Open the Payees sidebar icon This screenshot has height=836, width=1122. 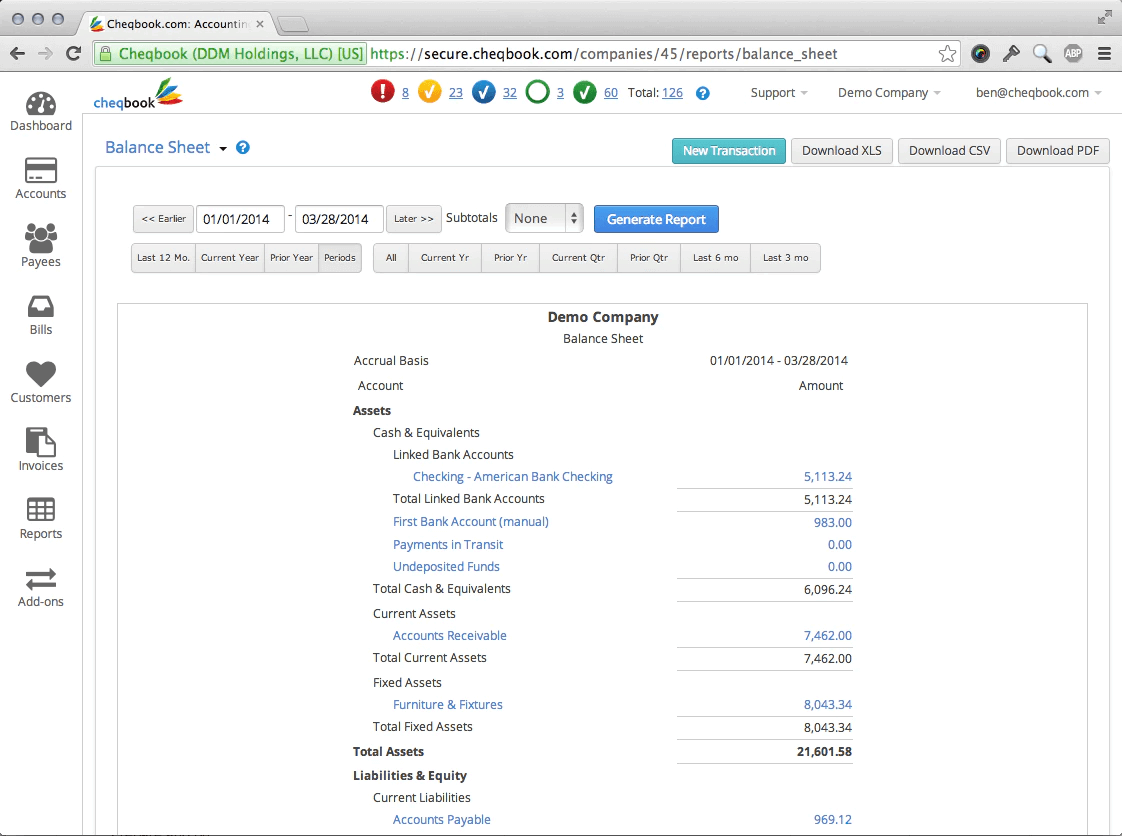(41, 238)
